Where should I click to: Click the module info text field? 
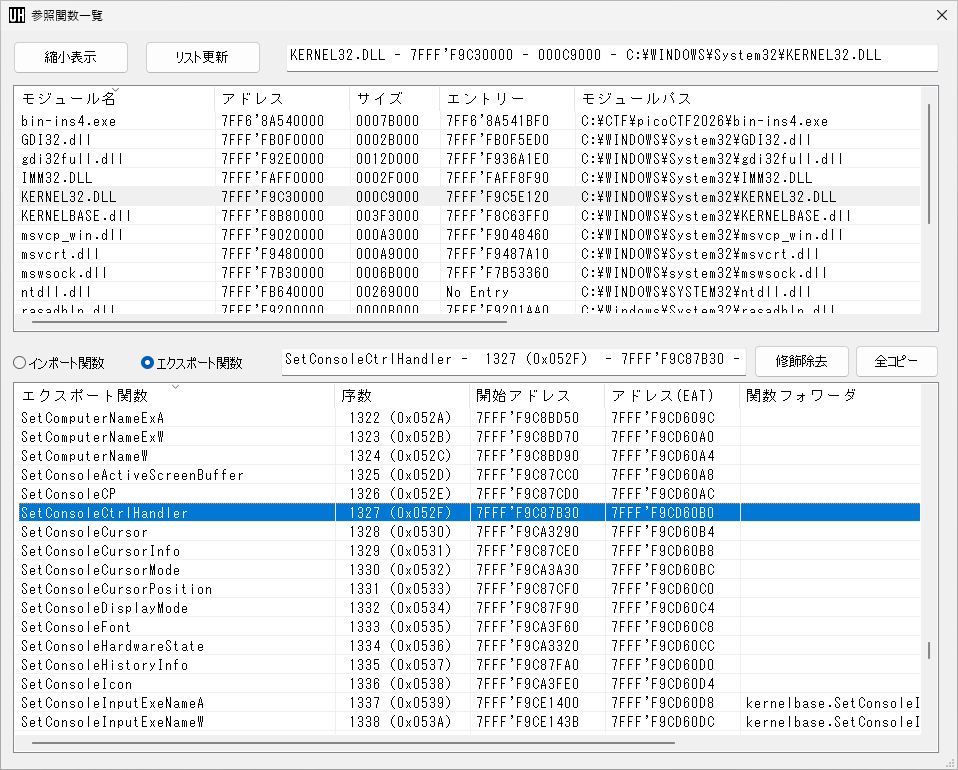pos(611,57)
